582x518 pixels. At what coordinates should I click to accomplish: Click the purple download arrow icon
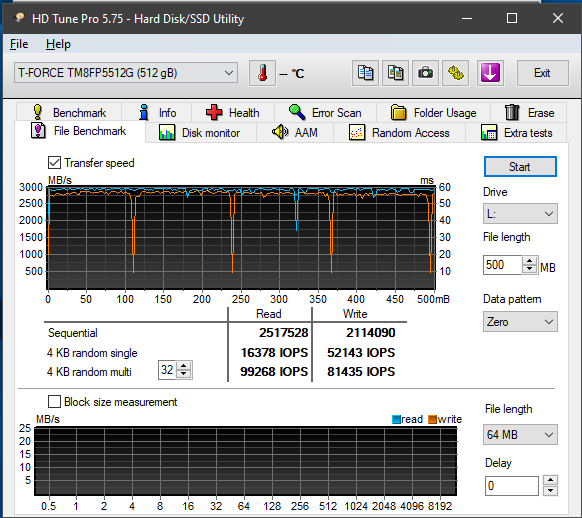click(x=490, y=73)
